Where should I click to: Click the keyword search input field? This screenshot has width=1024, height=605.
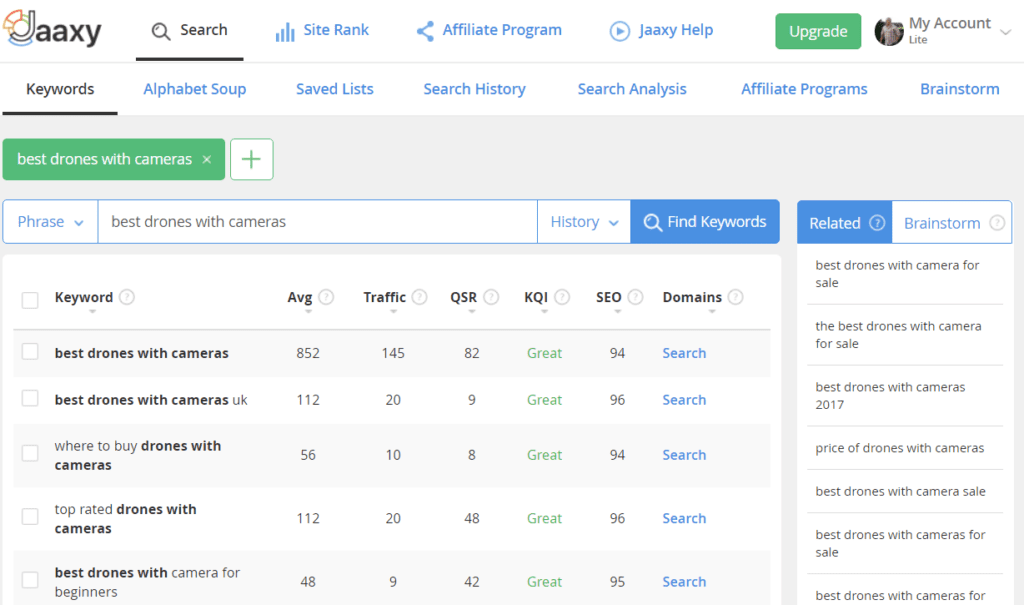tap(318, 222)
